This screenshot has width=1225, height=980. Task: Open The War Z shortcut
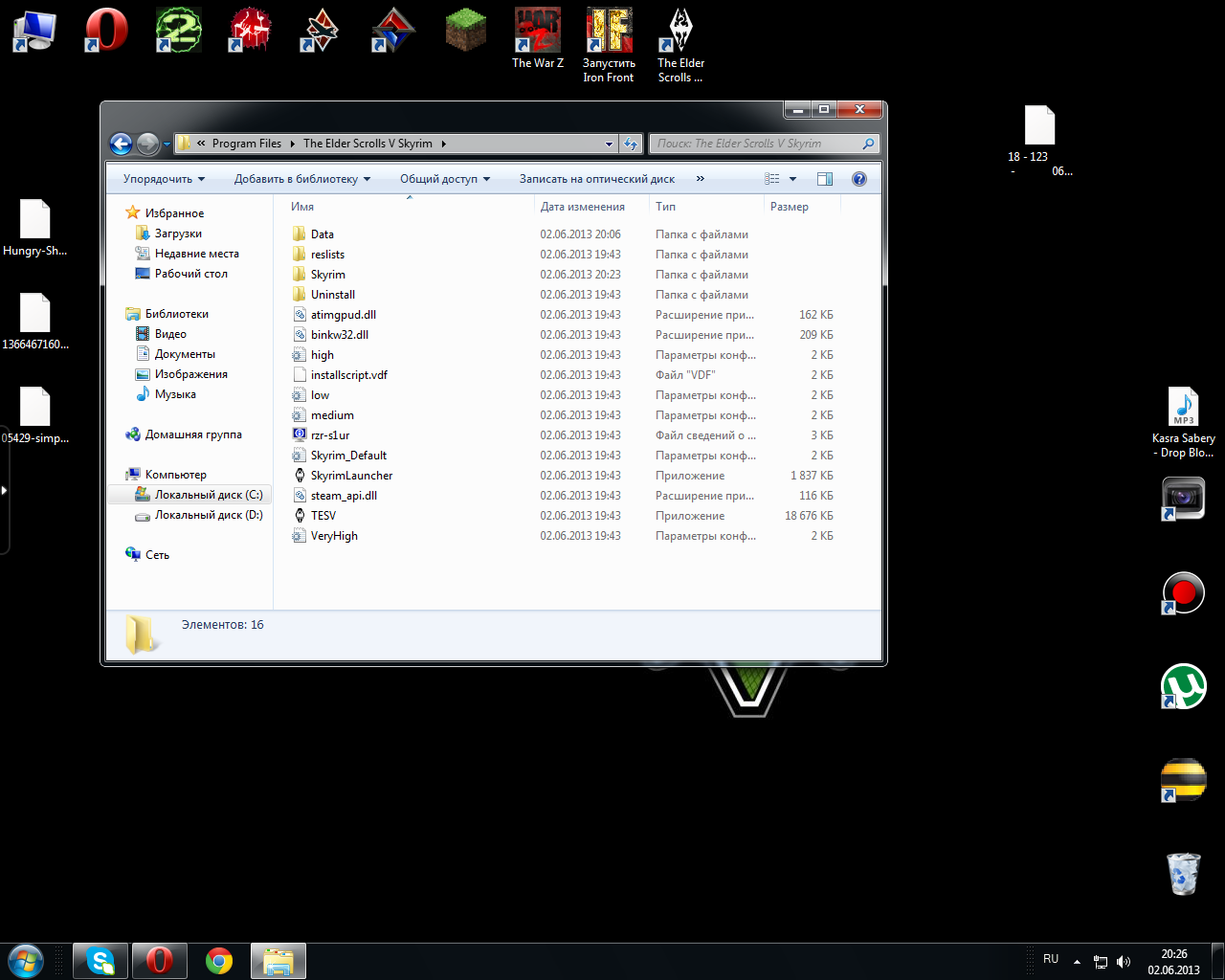click(x=538, y=38)
